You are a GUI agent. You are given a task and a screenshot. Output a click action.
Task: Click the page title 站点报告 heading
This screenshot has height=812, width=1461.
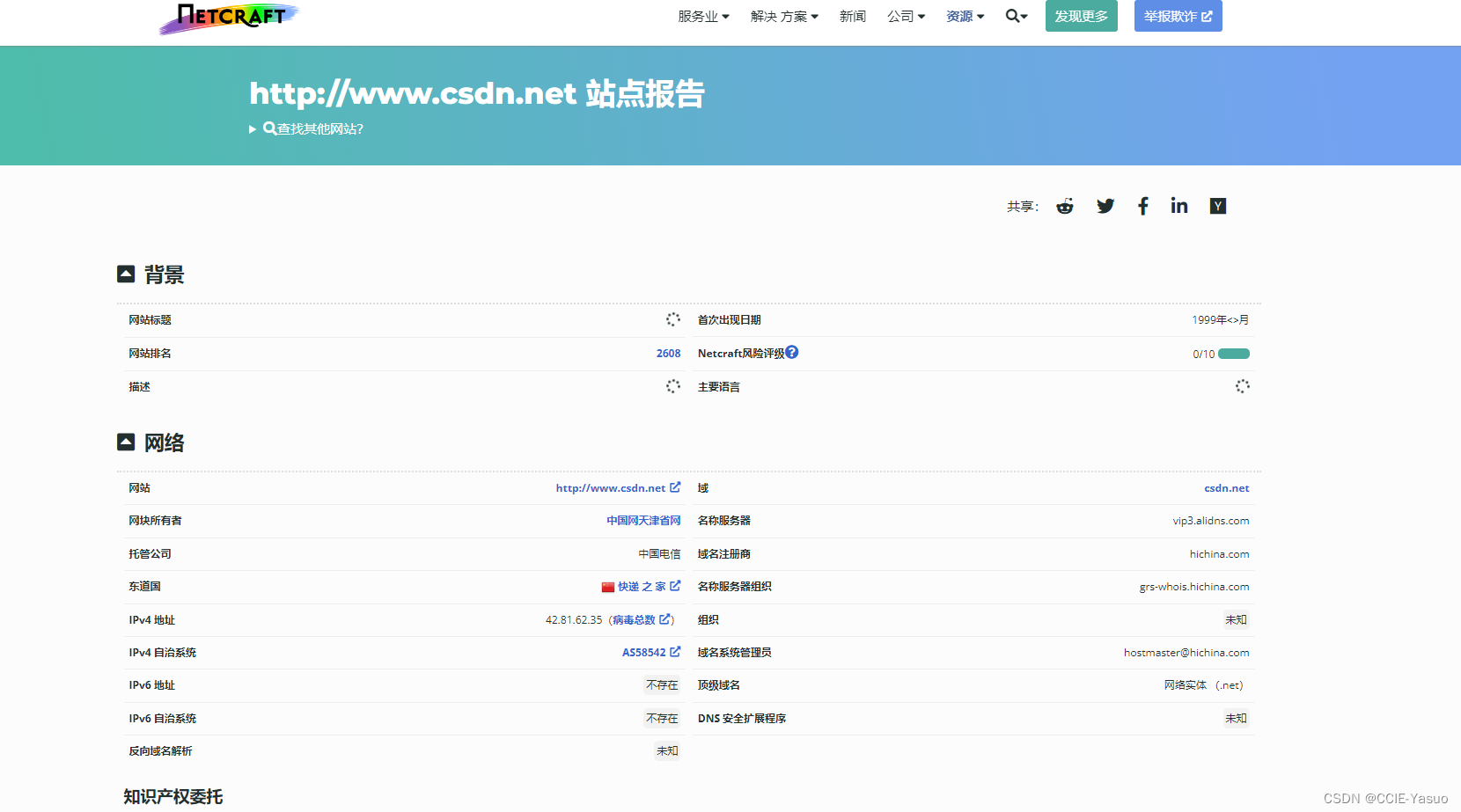click(x=477, y=93)
